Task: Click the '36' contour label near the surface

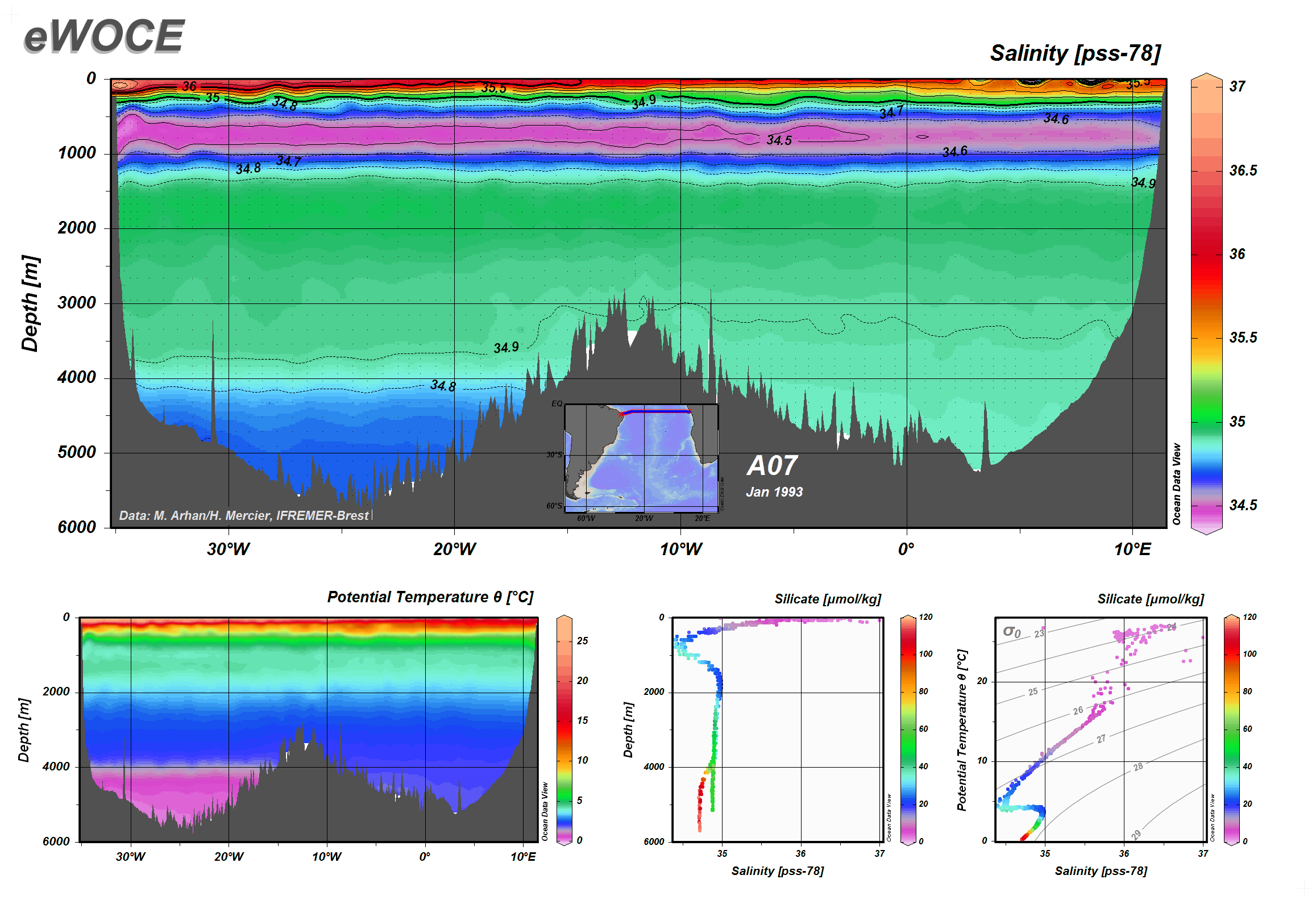Action: pos(189,86)
